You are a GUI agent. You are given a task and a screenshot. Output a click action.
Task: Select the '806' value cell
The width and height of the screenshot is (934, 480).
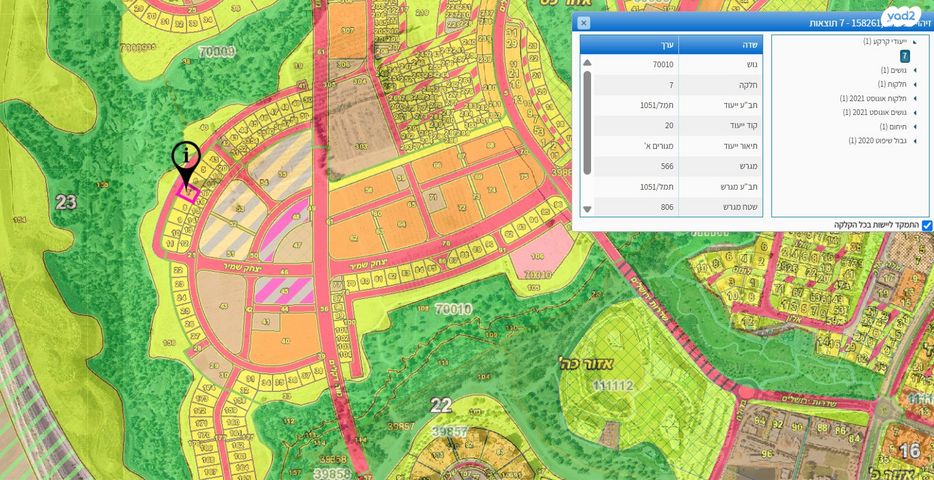click(x=637, y=207)
